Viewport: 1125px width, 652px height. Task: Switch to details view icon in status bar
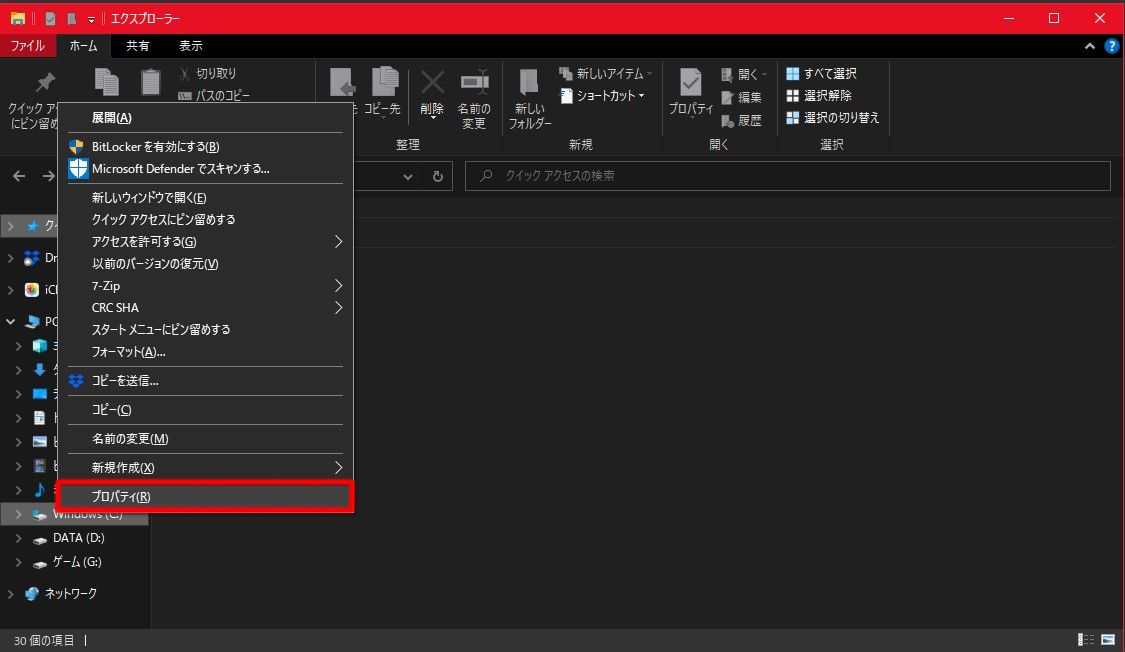click(1086, 640)
